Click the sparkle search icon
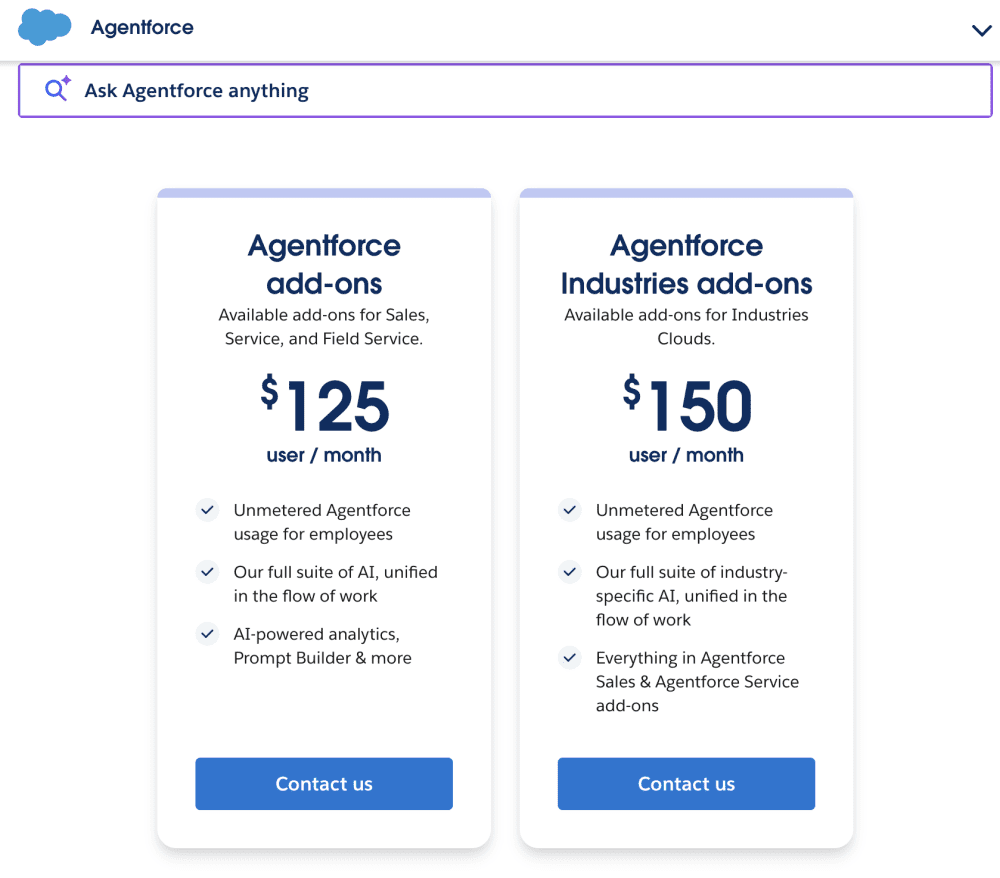This screenshot has width=1000, height=878. [57, 89]
